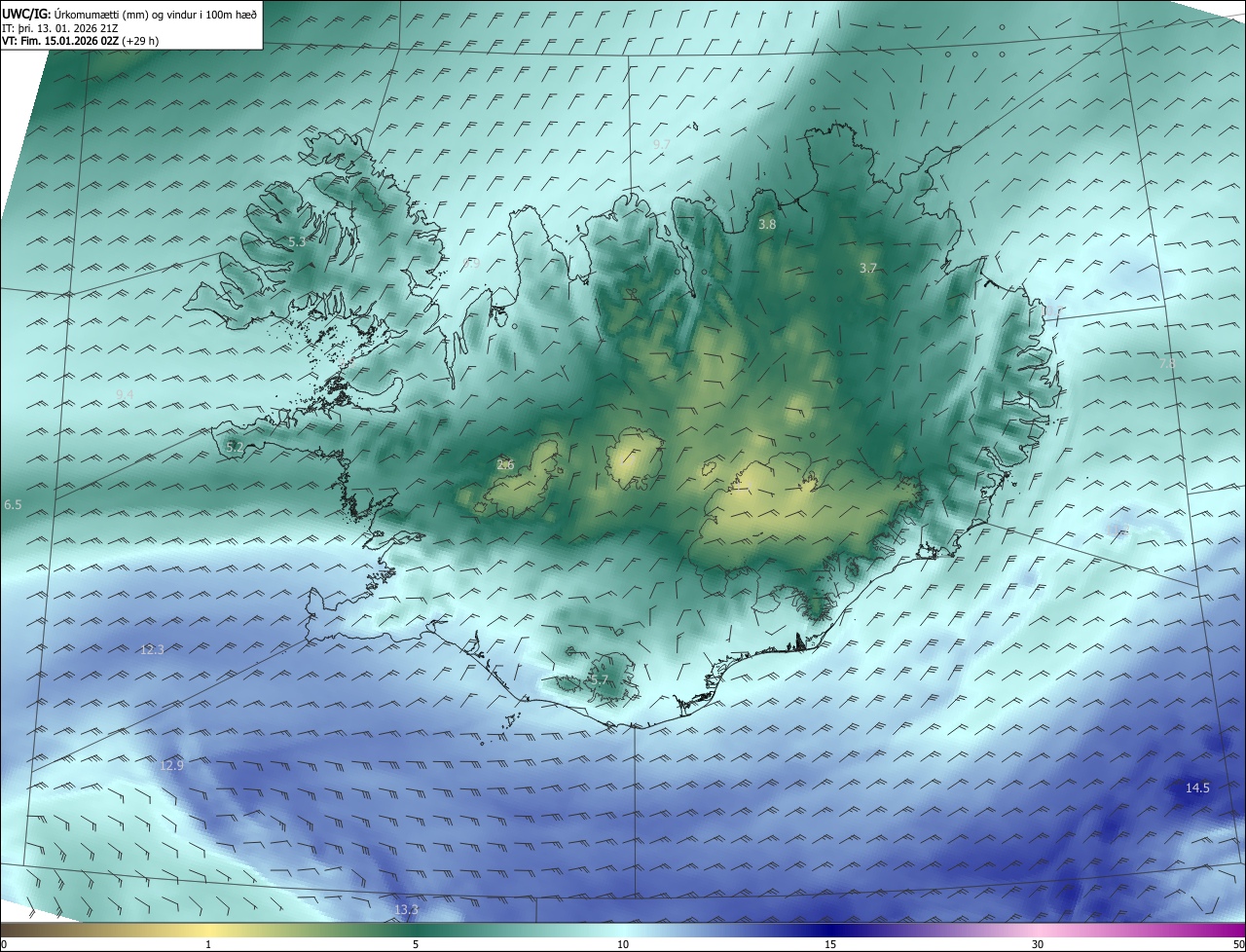
Task: Click the color scale tick label 1
Action: click(208, 944)
